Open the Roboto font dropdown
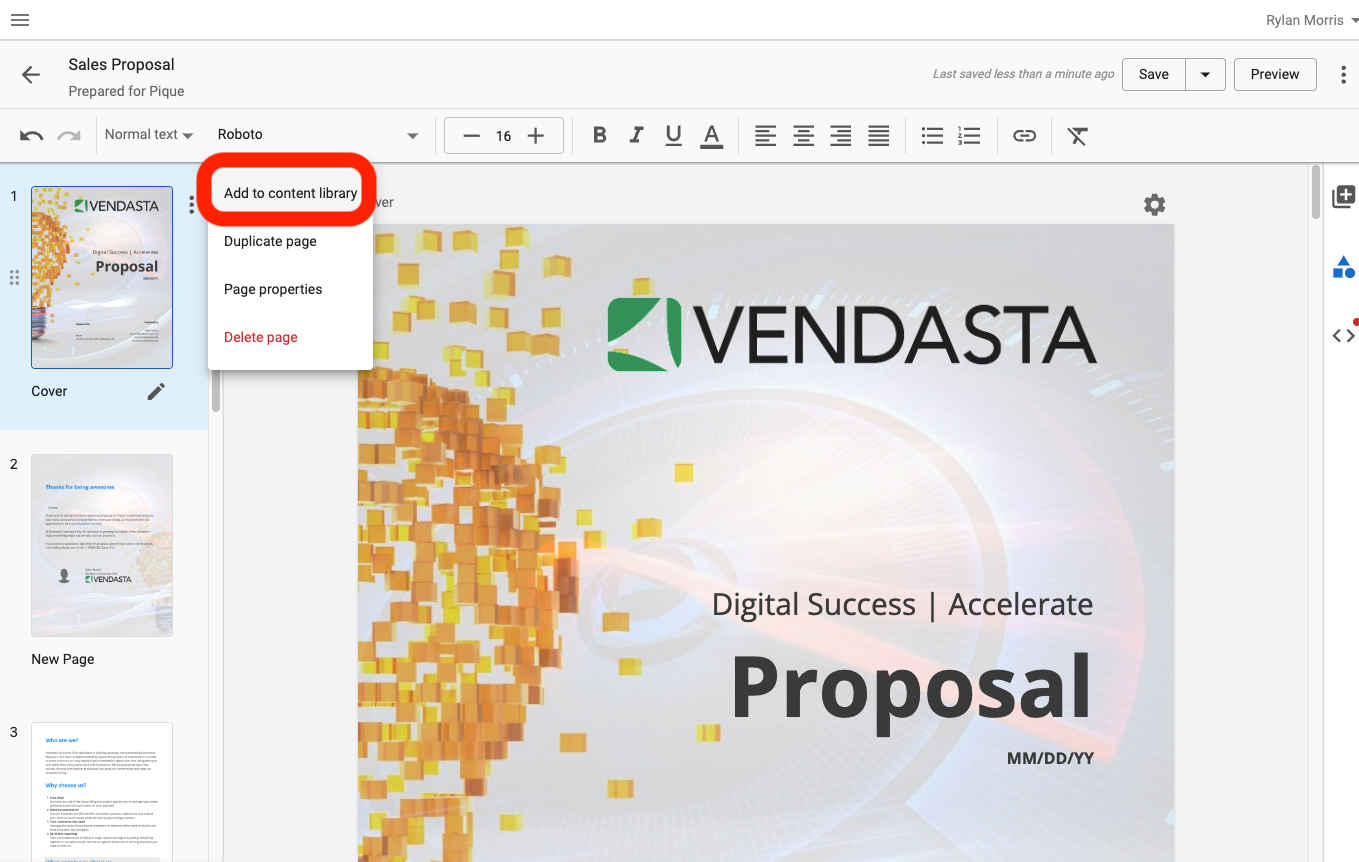 (x=318, y=135)
